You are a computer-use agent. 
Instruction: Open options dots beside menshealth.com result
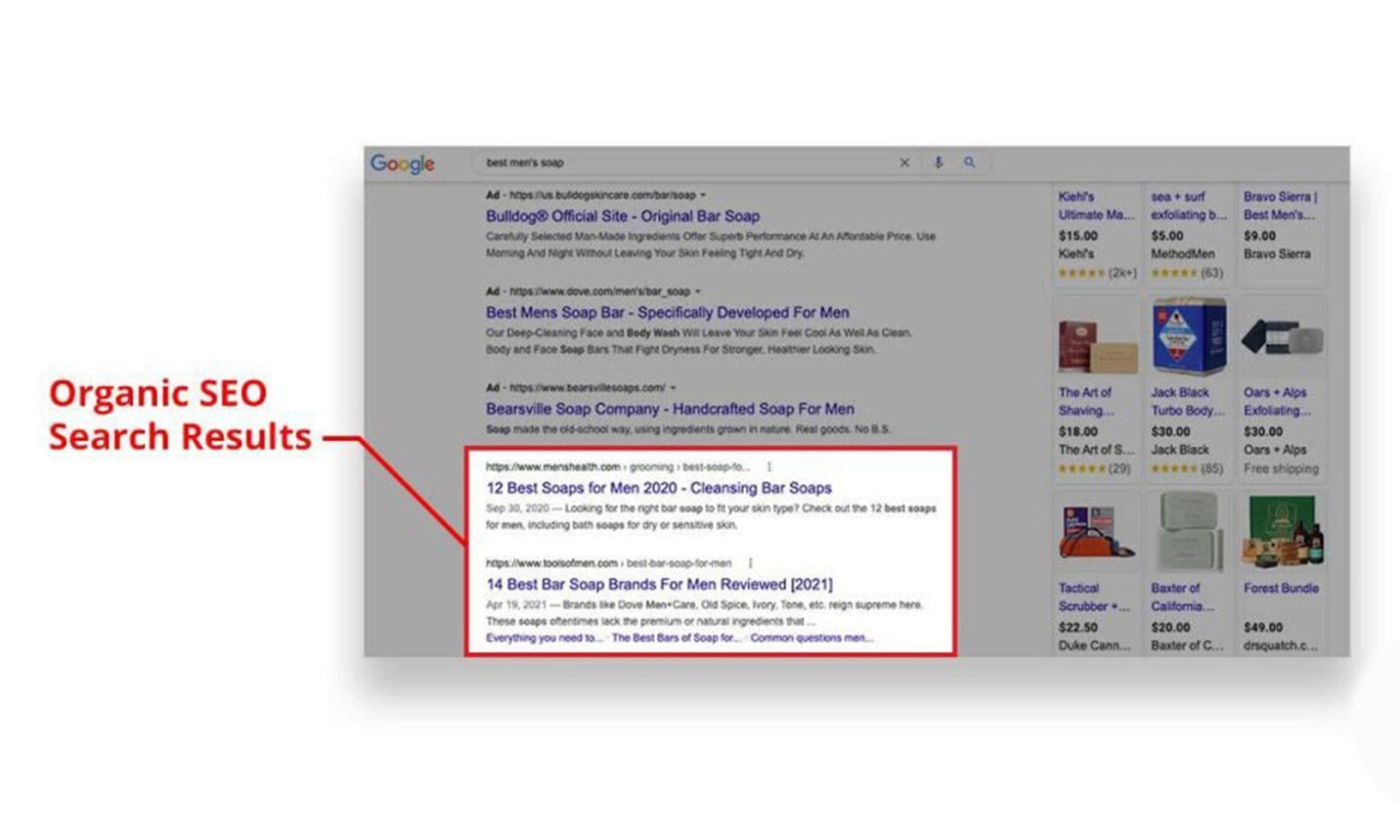click(x=769, y=467)
